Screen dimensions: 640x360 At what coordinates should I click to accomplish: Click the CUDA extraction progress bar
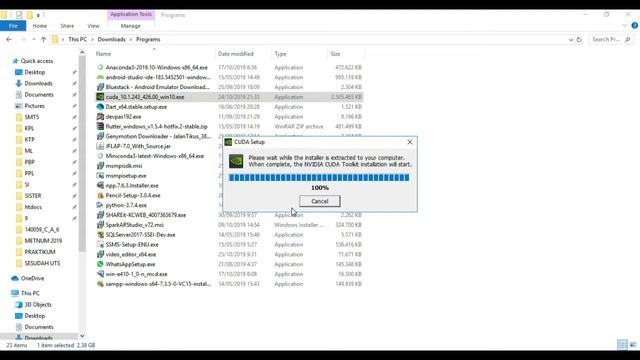pyautogui.click(x=319, y=178)
